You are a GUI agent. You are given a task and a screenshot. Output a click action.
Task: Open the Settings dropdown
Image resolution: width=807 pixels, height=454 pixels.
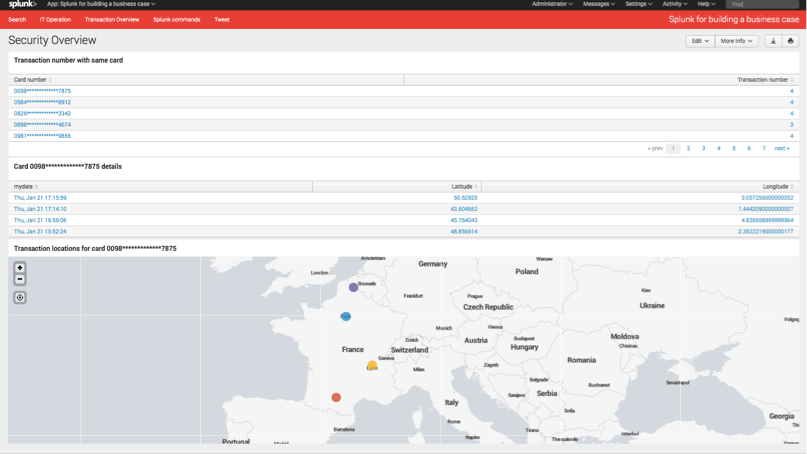click(639, 4)
